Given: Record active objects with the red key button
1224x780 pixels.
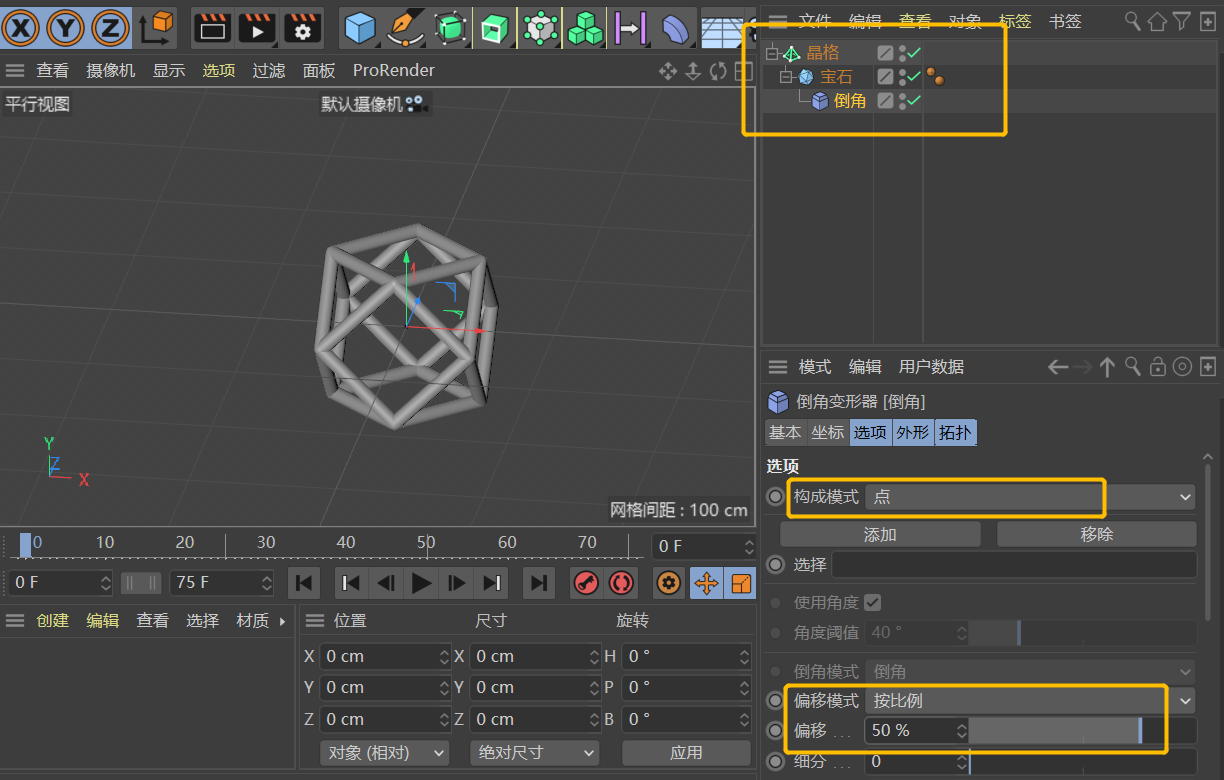Looking at the screenshot, I should pyautogui.click(x=586, y=582).
